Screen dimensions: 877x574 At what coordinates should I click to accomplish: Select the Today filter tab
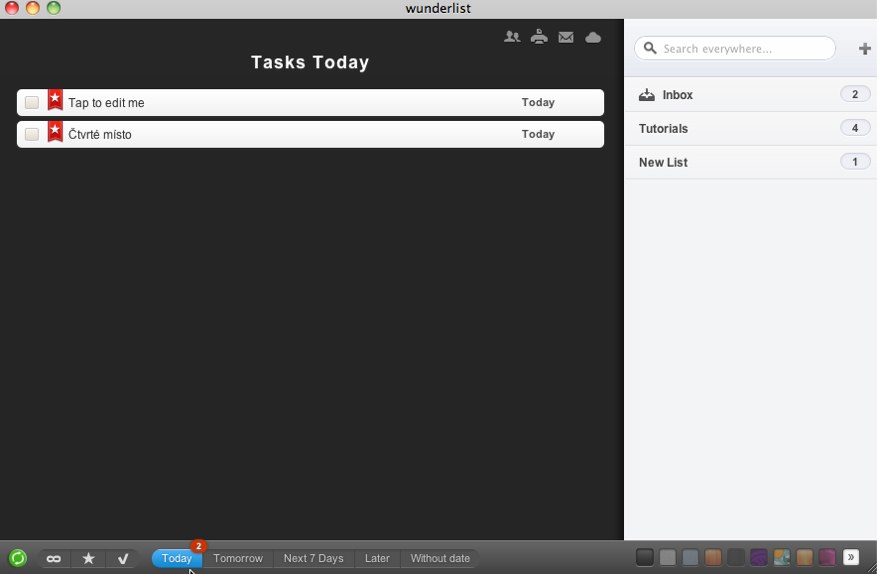point(177,558)
